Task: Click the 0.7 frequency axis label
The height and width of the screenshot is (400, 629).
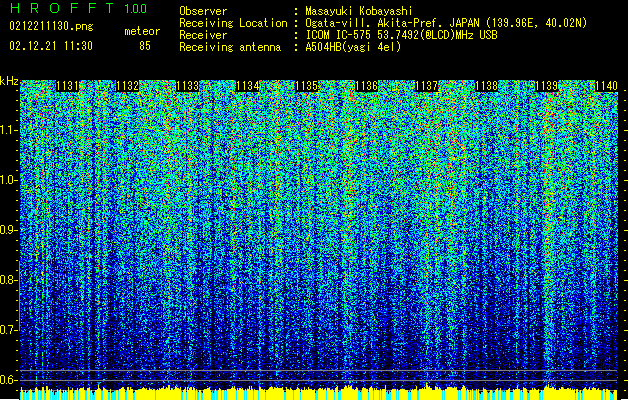Action: [x=8, y=330]
